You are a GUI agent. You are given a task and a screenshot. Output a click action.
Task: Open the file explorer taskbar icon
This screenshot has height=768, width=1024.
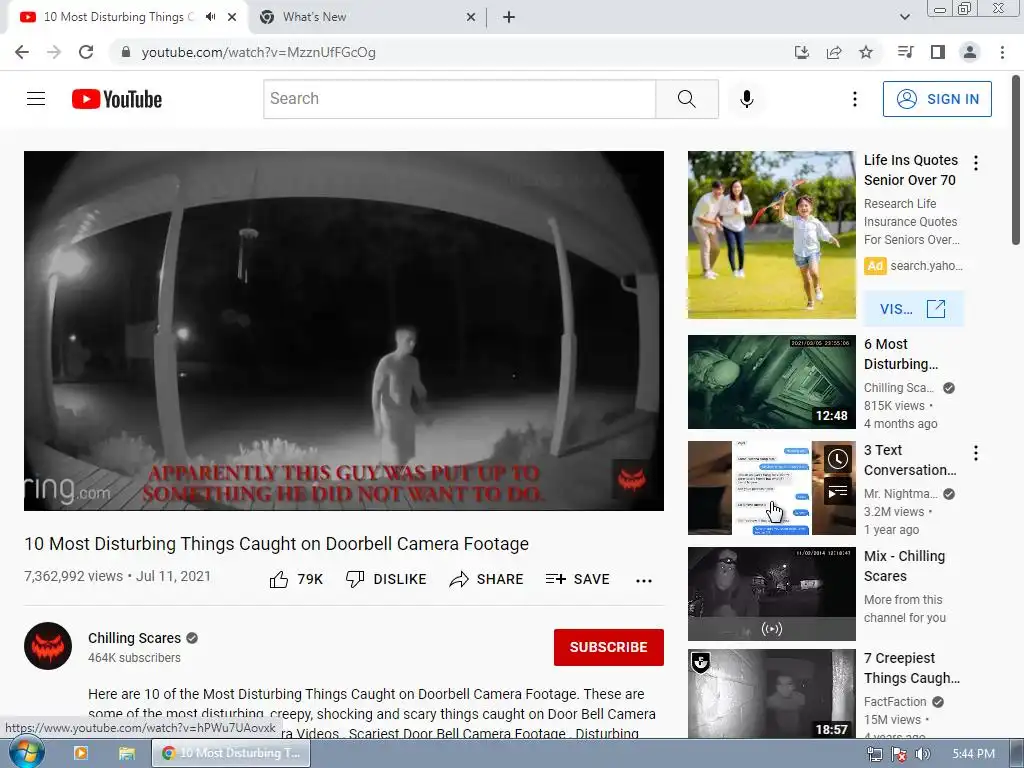pos(127,753)
